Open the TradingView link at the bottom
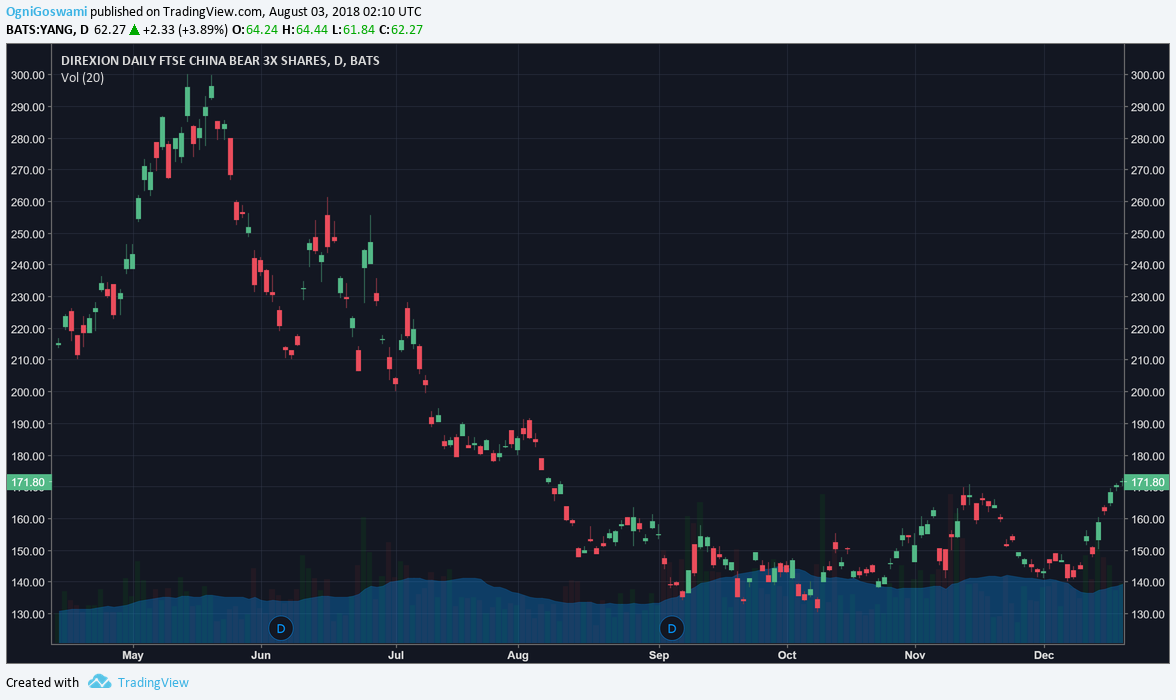Viewport: 1176px width, 700px height. coord(153,682)
